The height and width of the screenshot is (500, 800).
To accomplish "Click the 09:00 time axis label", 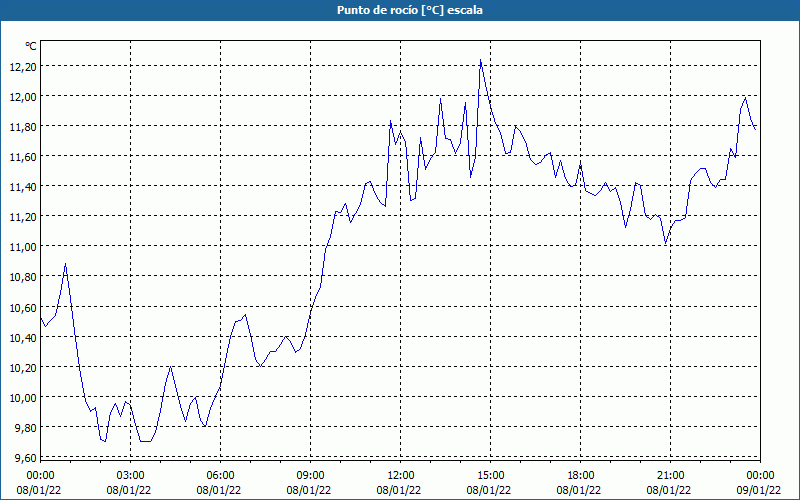I will pos(310,476).
